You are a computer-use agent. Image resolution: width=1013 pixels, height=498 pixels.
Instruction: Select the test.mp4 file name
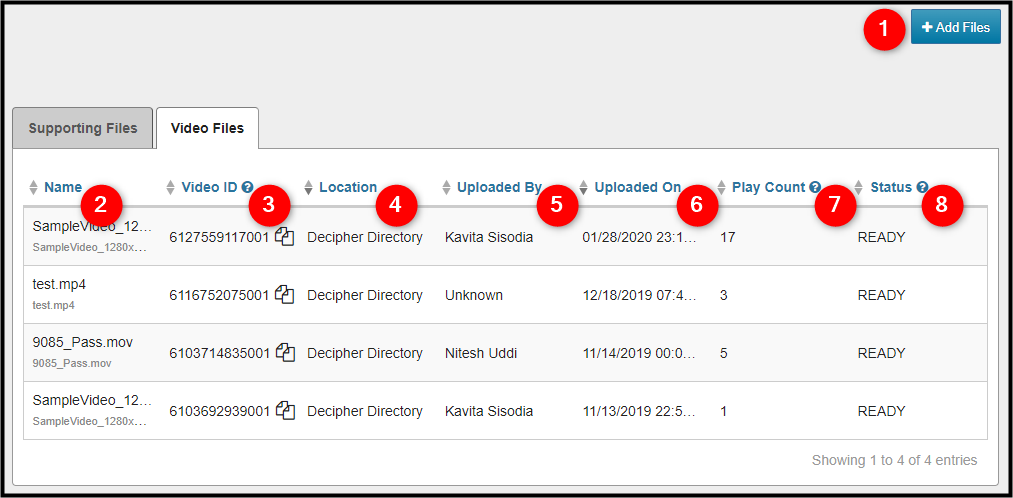pos(59,284)
